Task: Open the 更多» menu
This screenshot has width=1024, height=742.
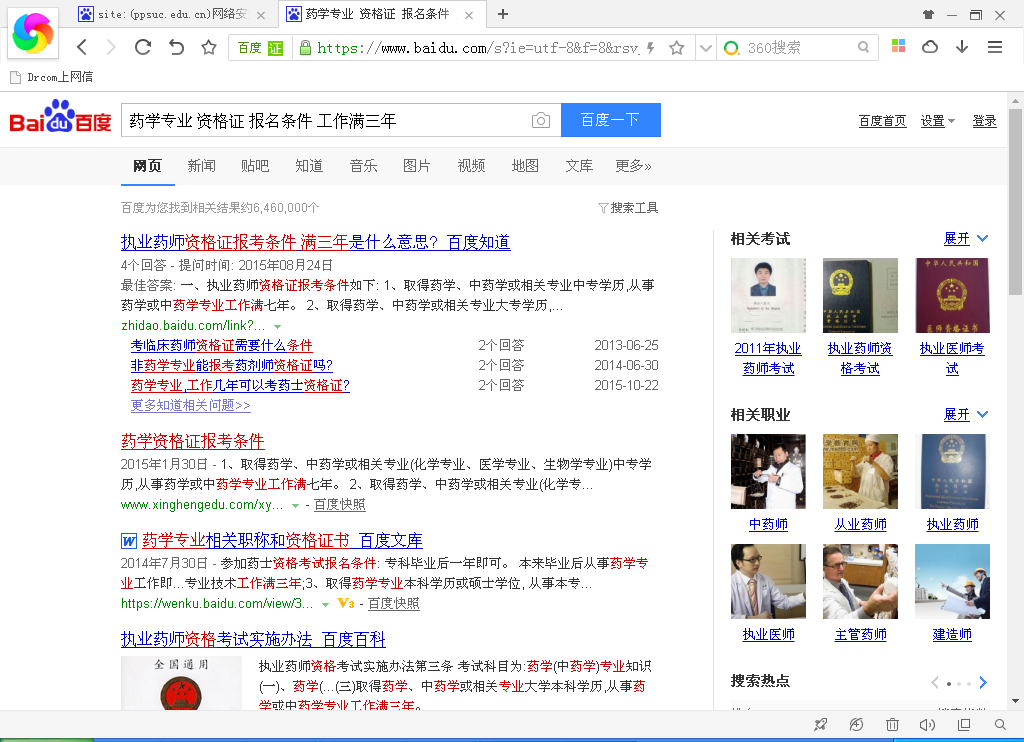Action: pos(633,166)
